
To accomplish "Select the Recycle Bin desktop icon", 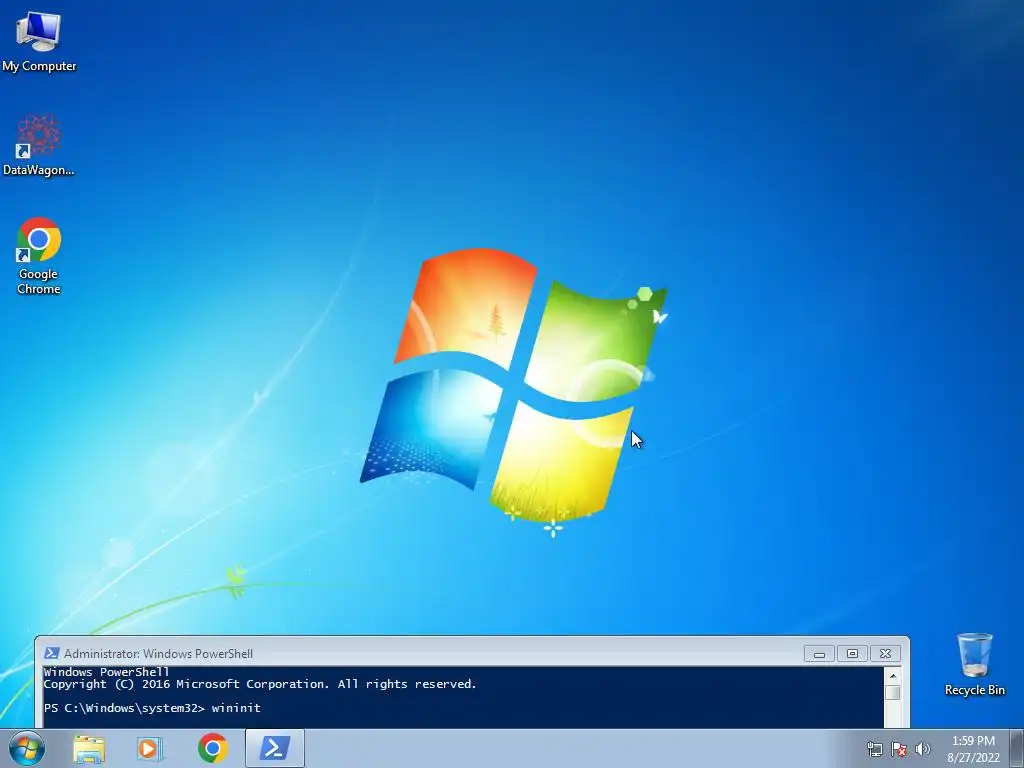I will (x=974, y=664).
